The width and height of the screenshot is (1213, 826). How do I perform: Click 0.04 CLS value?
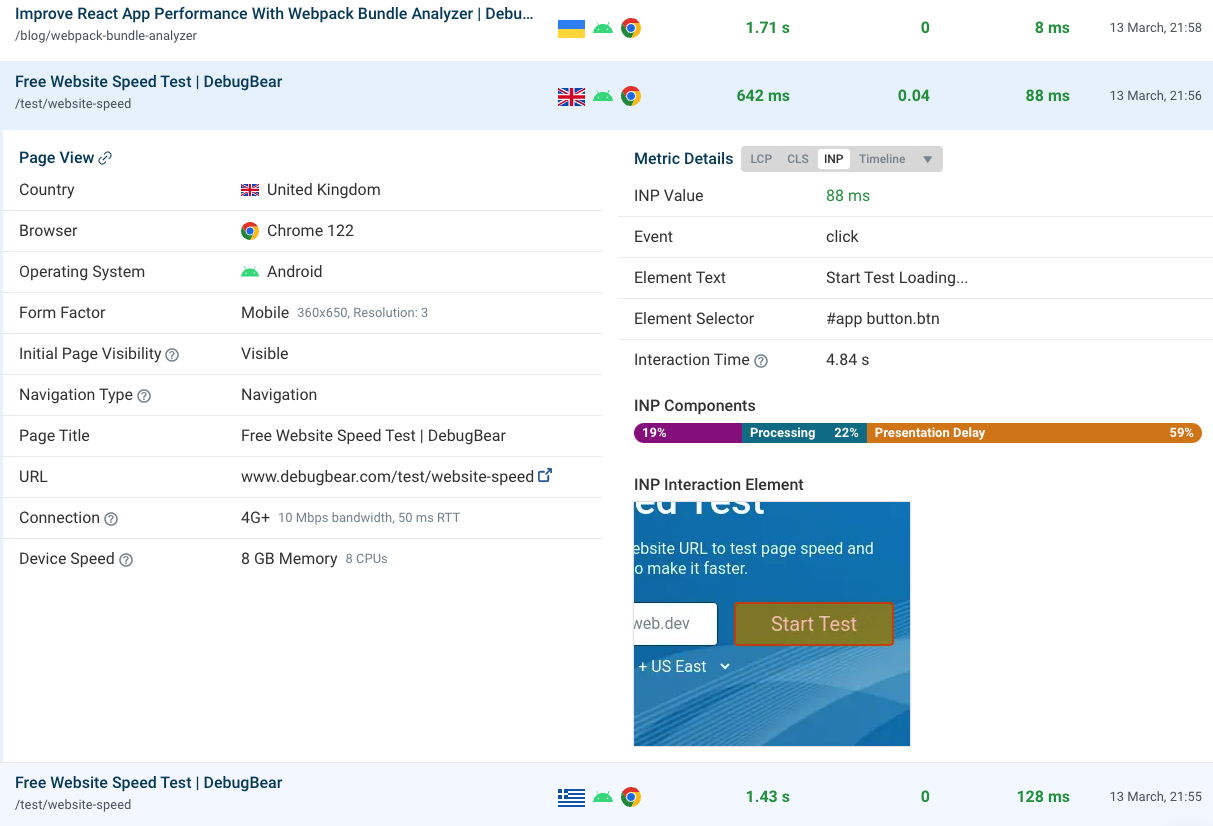point(914,96)
